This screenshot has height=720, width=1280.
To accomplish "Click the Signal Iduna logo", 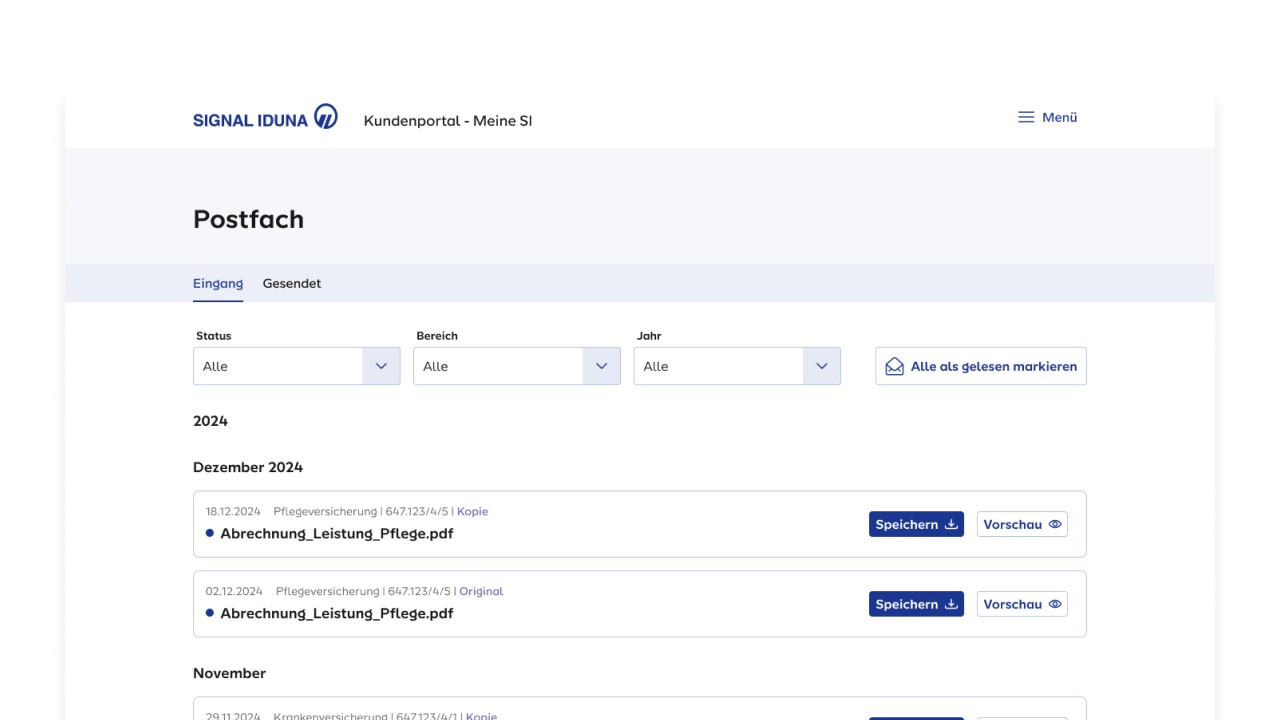I will 265,118.
